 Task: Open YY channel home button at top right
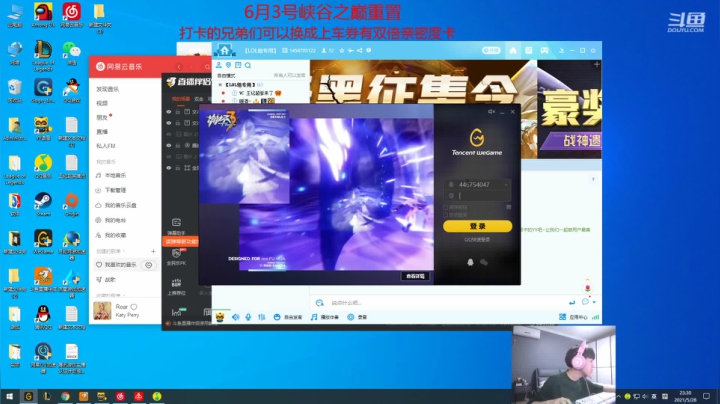tap(513, 50)
